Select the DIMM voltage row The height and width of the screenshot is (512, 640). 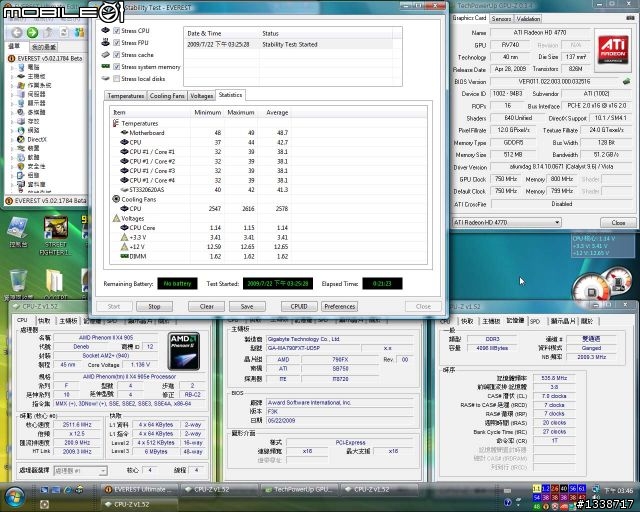point(200,256)
